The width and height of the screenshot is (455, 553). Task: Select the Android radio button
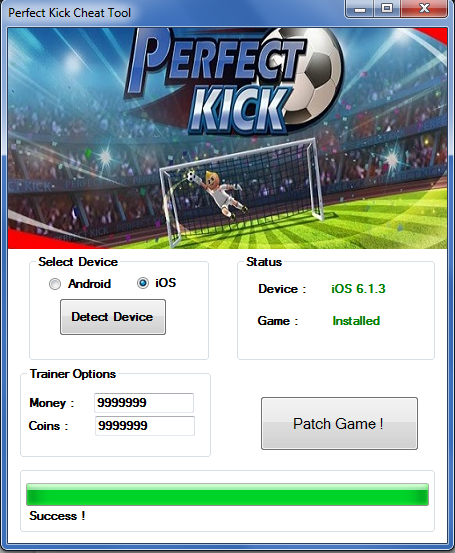coord(55,284)
